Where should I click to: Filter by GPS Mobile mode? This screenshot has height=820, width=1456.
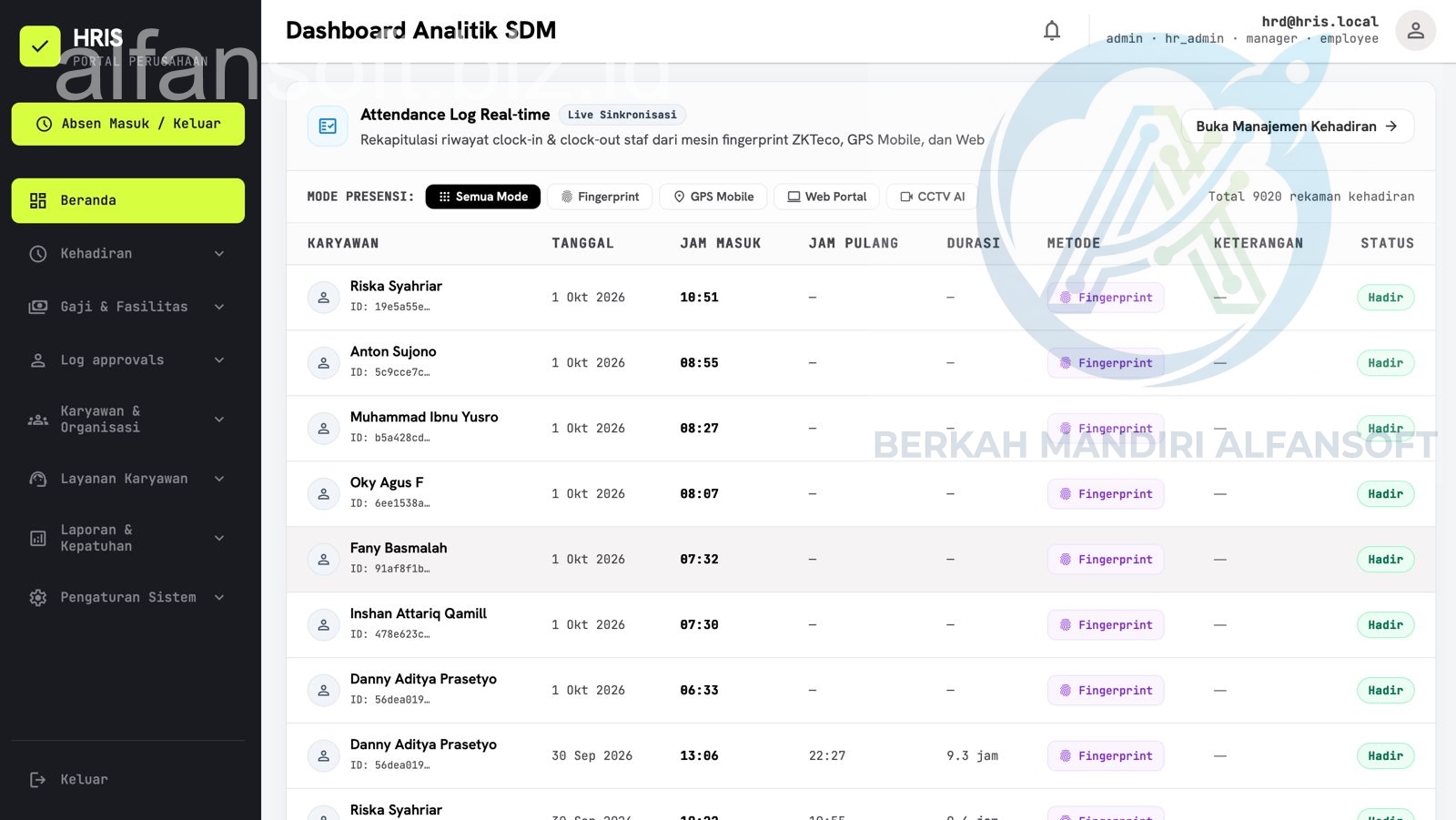coord(713,197)
